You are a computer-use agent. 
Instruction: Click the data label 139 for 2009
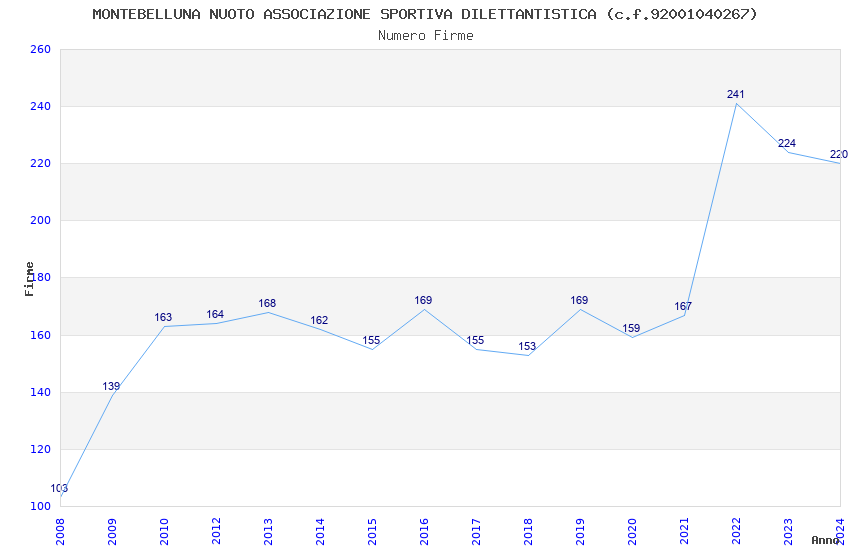[111, 386]
